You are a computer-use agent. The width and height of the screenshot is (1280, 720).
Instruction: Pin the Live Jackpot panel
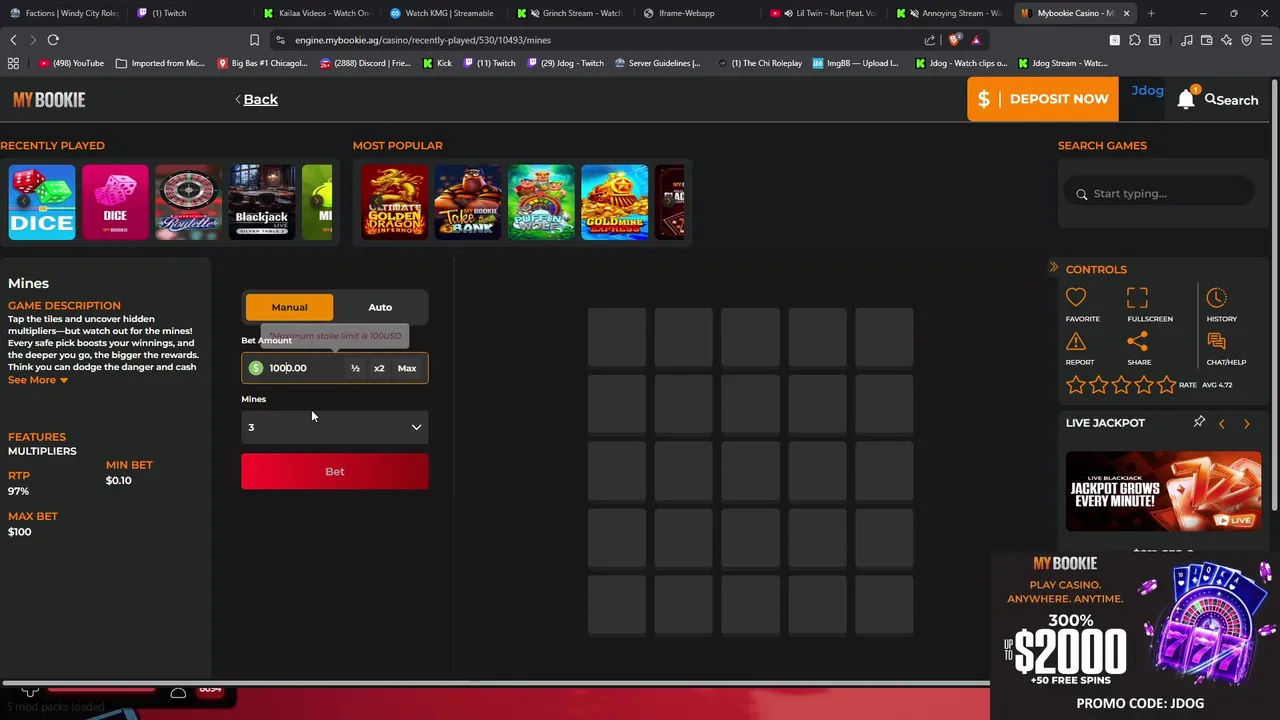[x=1199, y=422]
